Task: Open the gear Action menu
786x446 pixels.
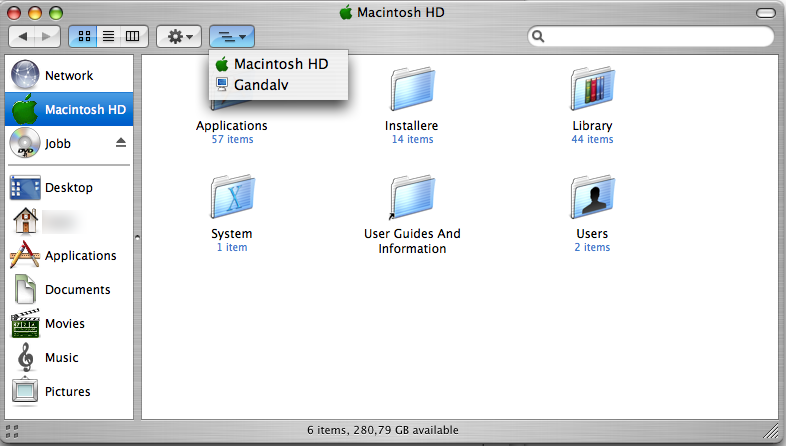Action: [179, 36]
